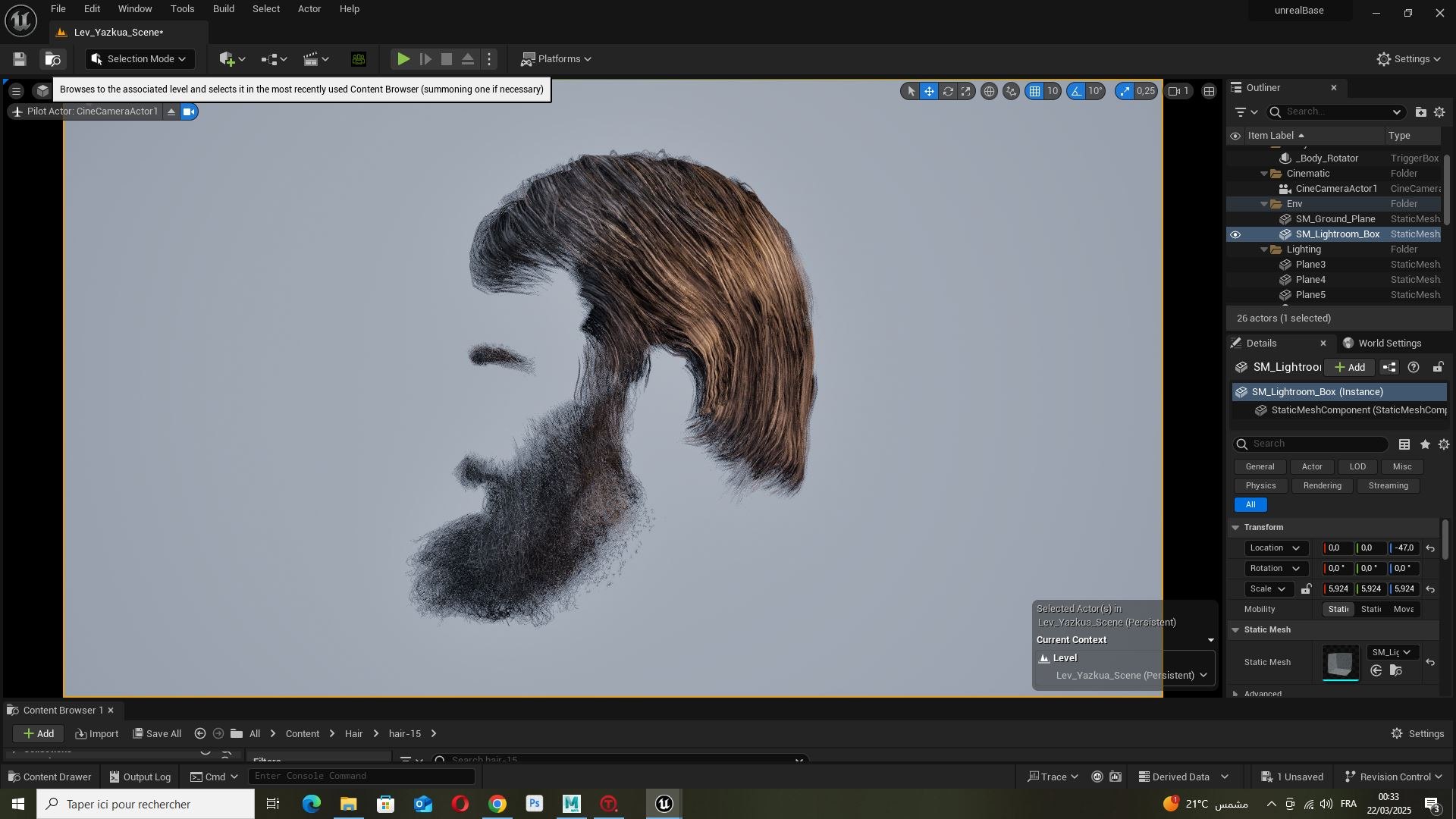This screenshot has height=819, width=1456.
Task: Open the Details property matrix grid icon
Action: coord(1404,444)
